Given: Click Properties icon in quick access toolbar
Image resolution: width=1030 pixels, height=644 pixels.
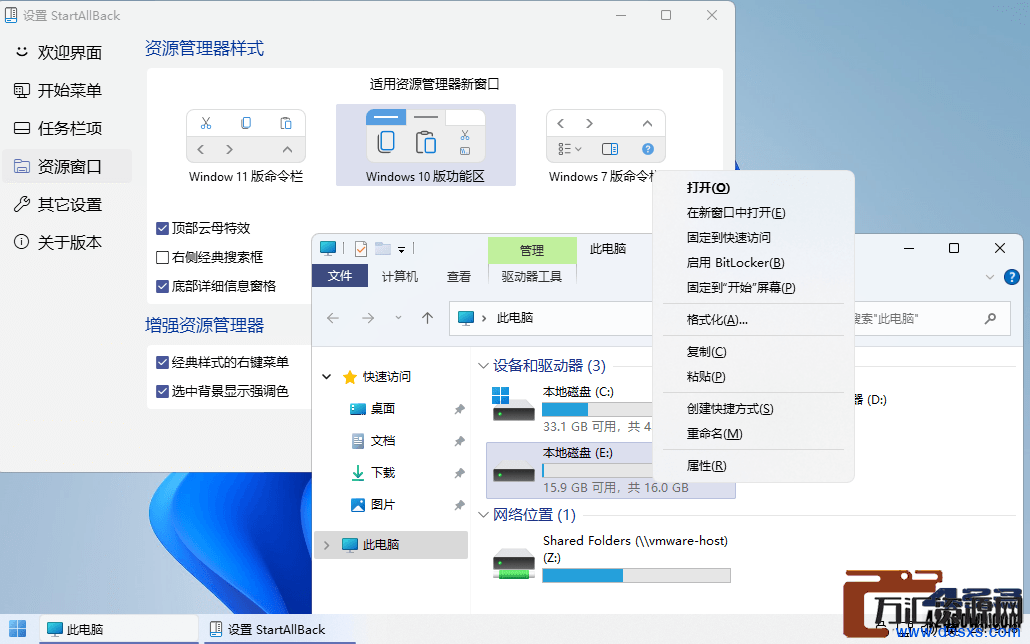Looking at the screenshot, I should [361, 248].
